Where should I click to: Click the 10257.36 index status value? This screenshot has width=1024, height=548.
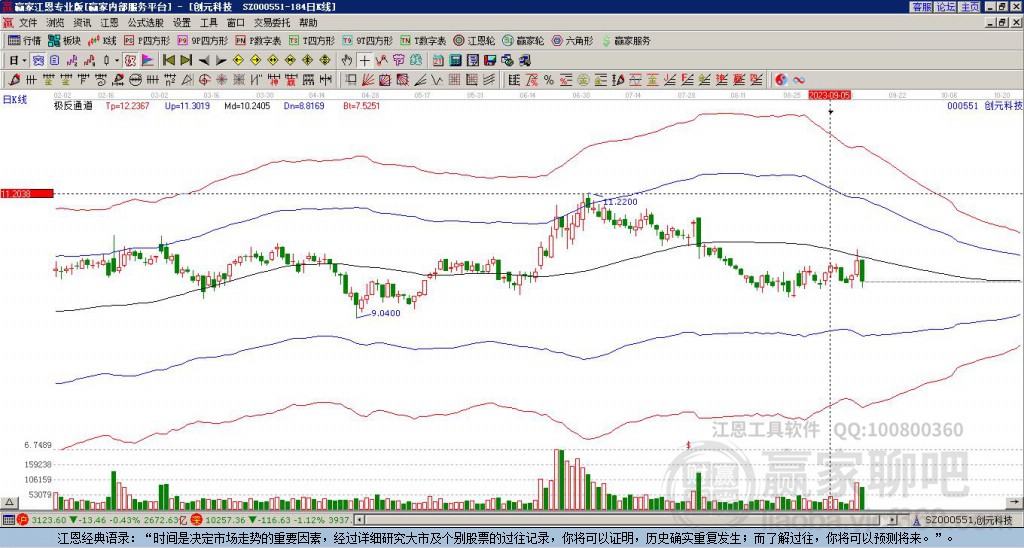click(226, 520)
